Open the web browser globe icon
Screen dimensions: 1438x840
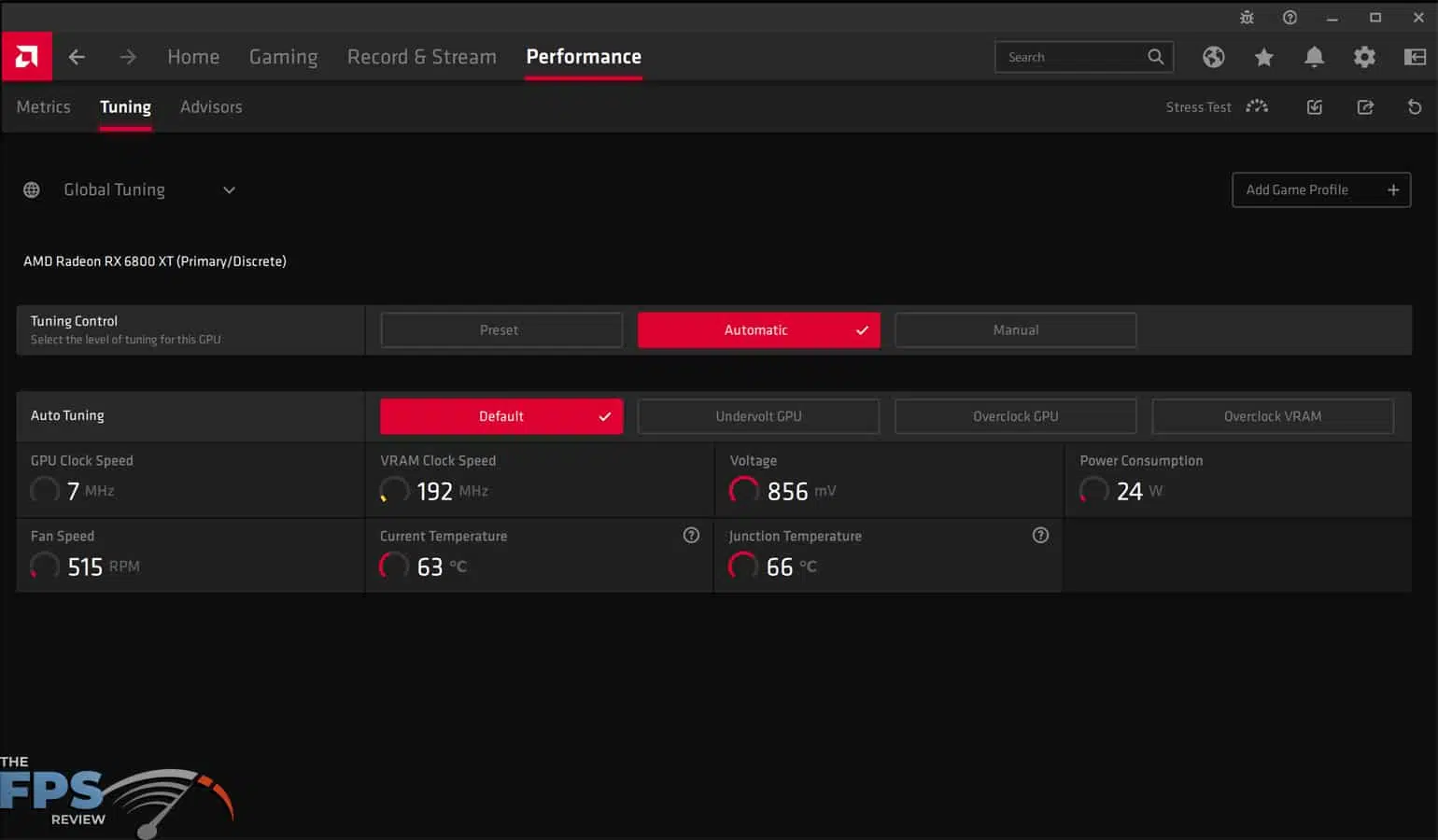coord(1213,57)
